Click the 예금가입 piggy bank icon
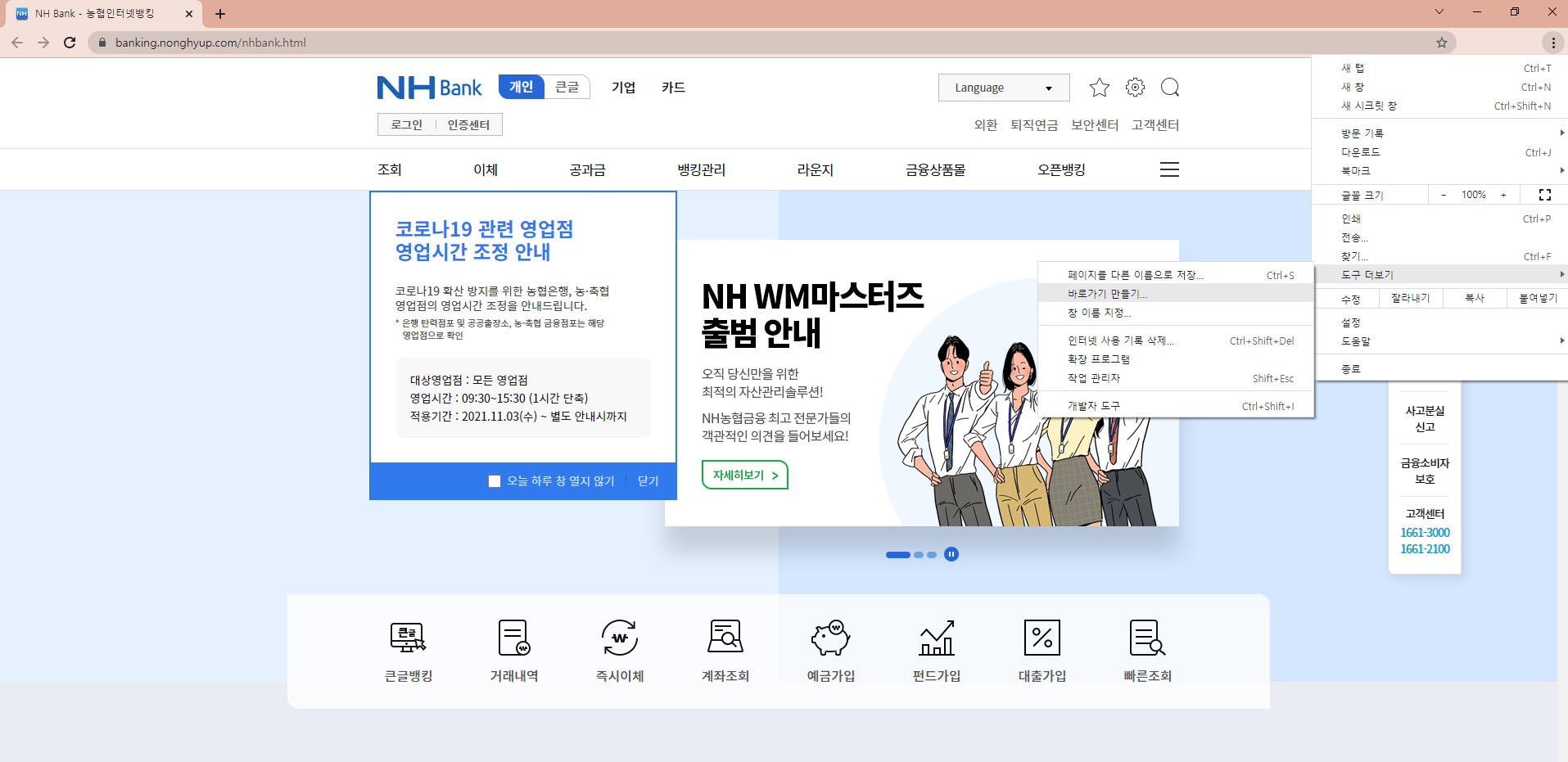 coord(831,638)
